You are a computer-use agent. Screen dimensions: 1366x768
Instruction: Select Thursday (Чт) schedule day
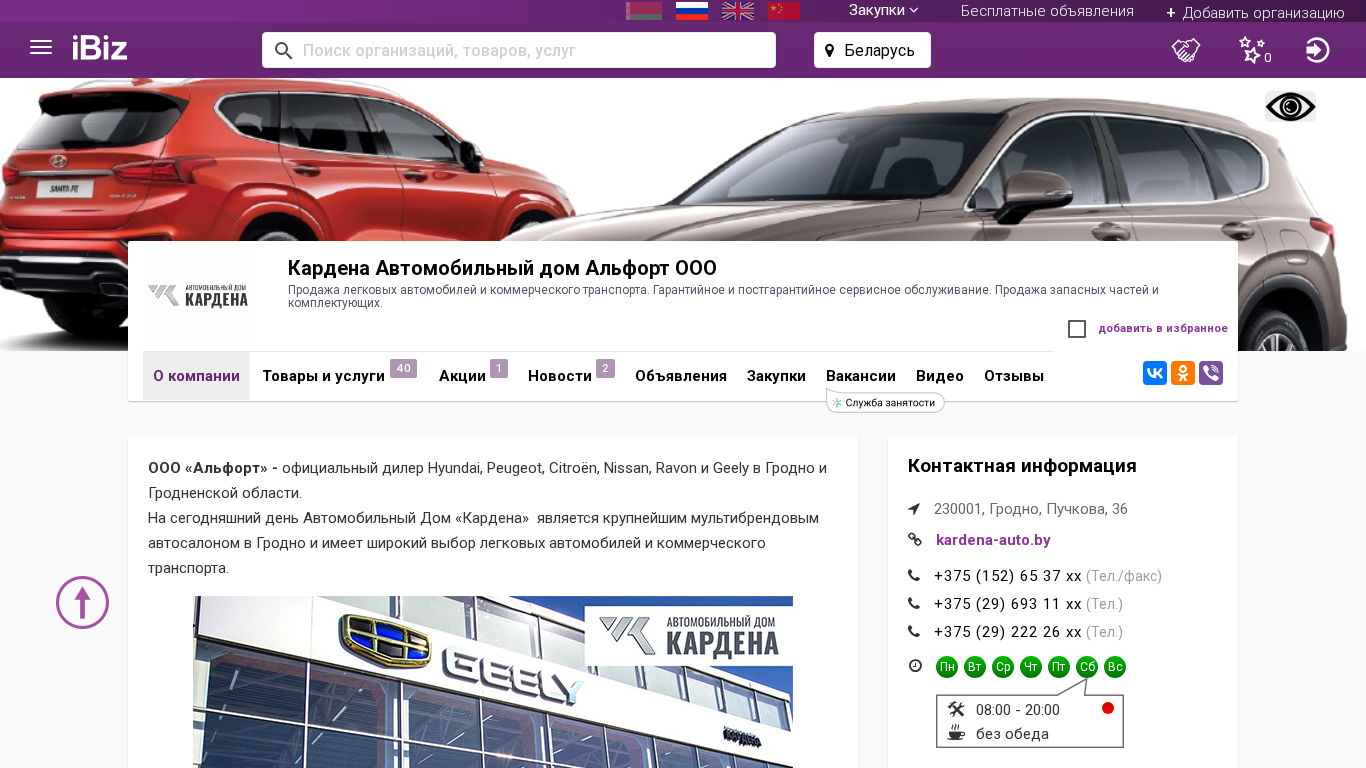point(1031,667)
